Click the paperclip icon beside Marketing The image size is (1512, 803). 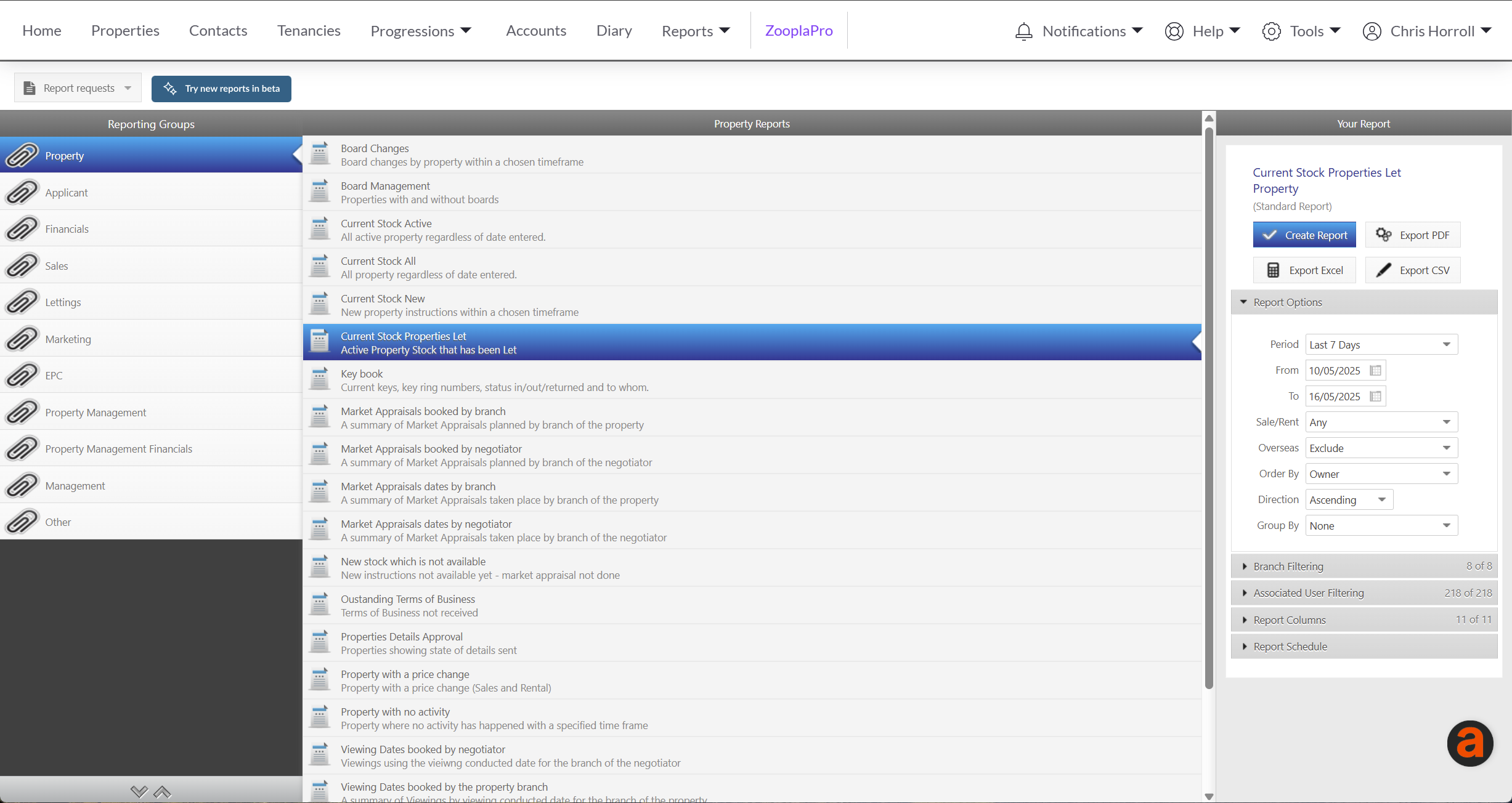coord(22,339)
